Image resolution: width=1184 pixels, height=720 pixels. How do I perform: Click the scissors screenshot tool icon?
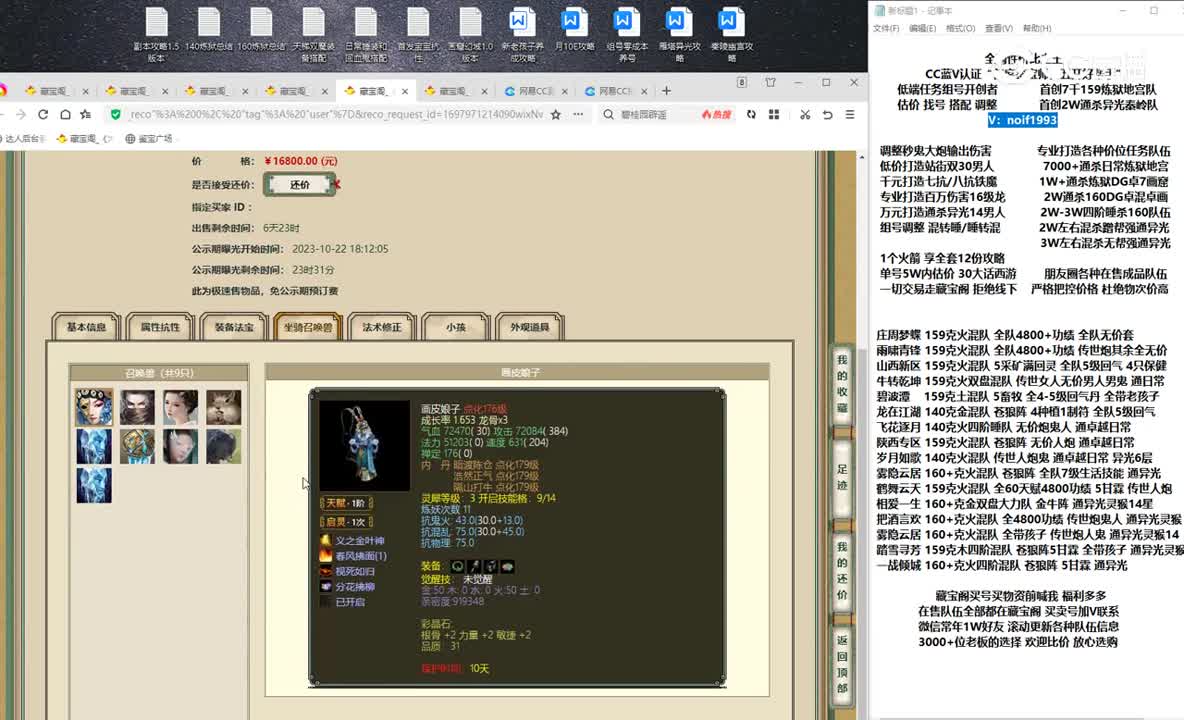[805, 114]
